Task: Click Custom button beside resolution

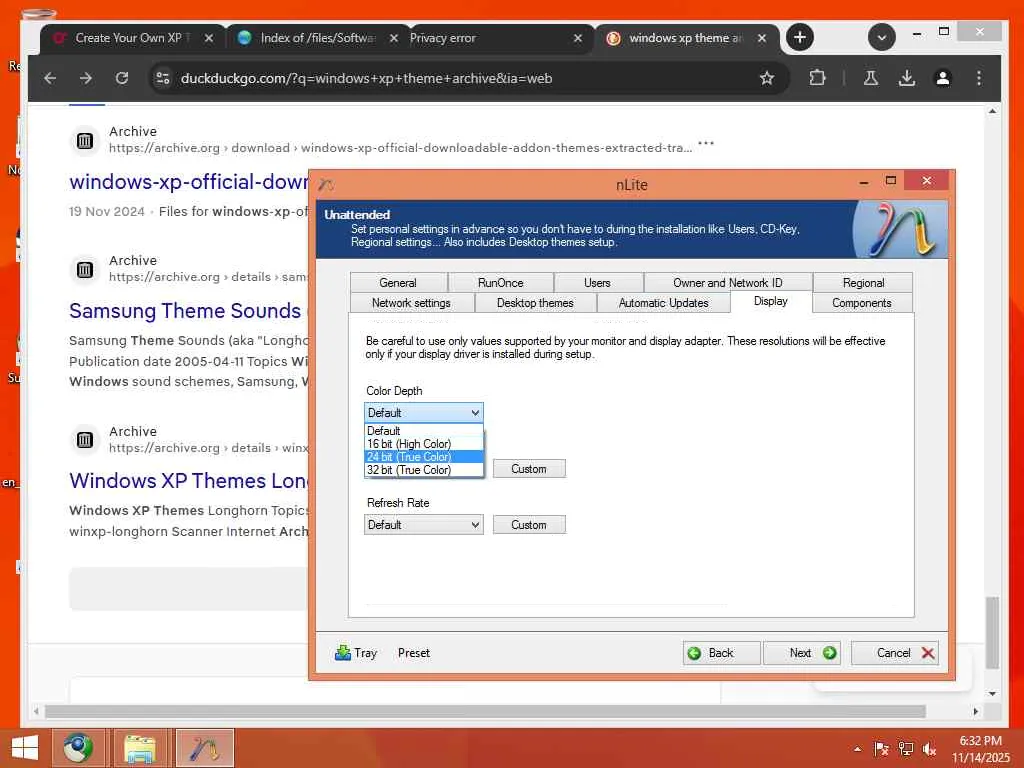Action: point(529,469)
